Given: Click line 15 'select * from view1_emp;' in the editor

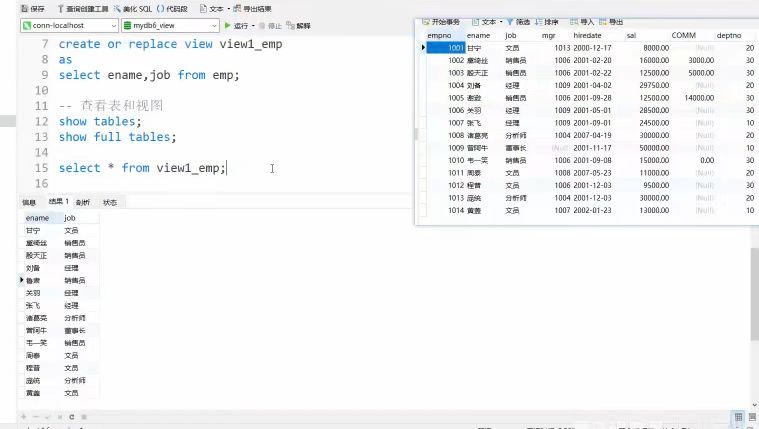Looking at the screenshot, I should [x=142, y=168].
